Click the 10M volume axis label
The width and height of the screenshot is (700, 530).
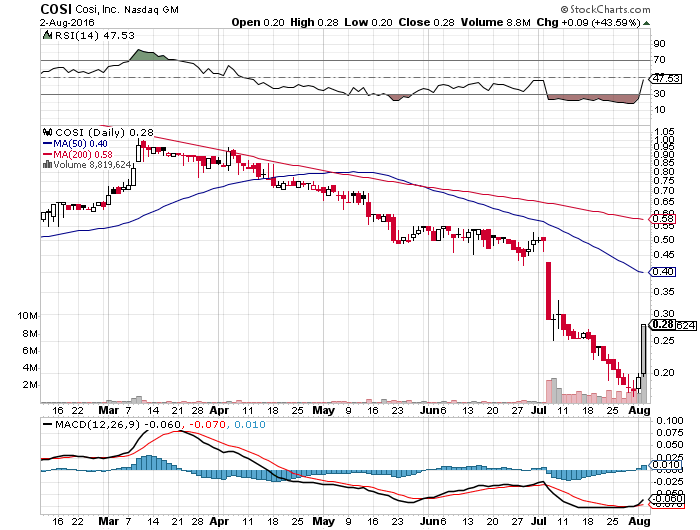(x=28, y=316)
